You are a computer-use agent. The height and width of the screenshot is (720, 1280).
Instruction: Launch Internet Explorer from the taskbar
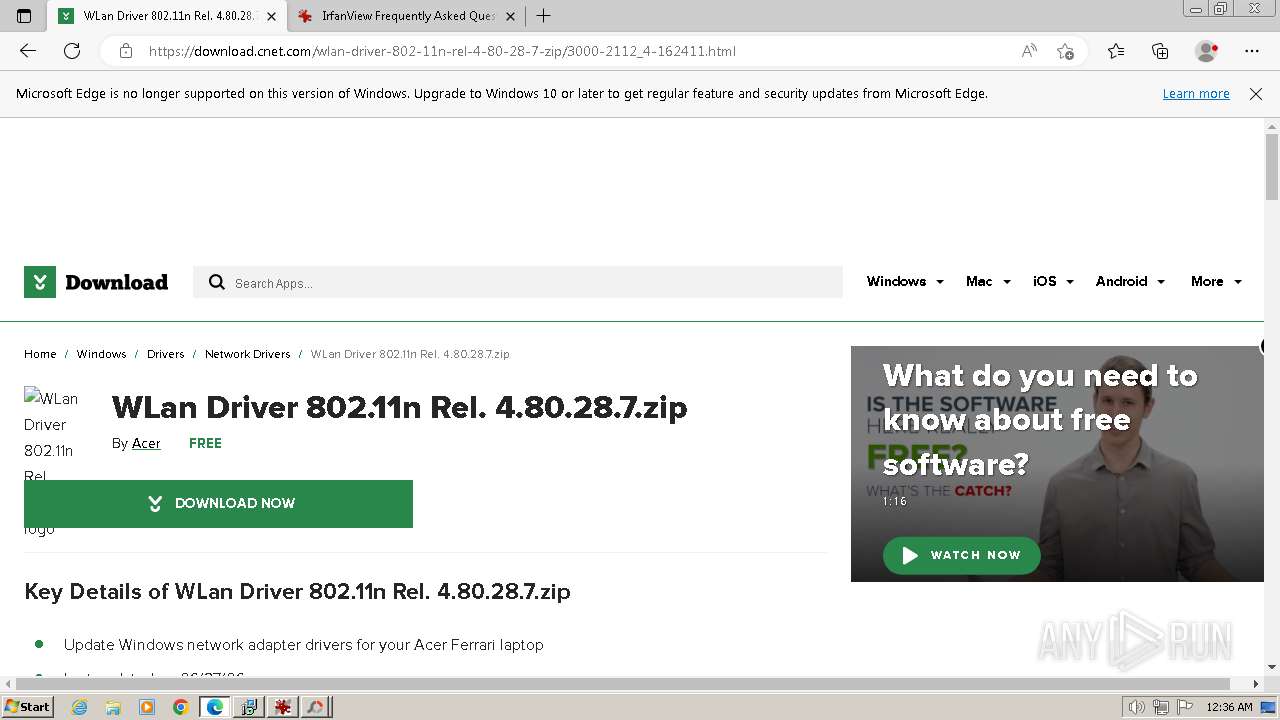click(80, 707)
